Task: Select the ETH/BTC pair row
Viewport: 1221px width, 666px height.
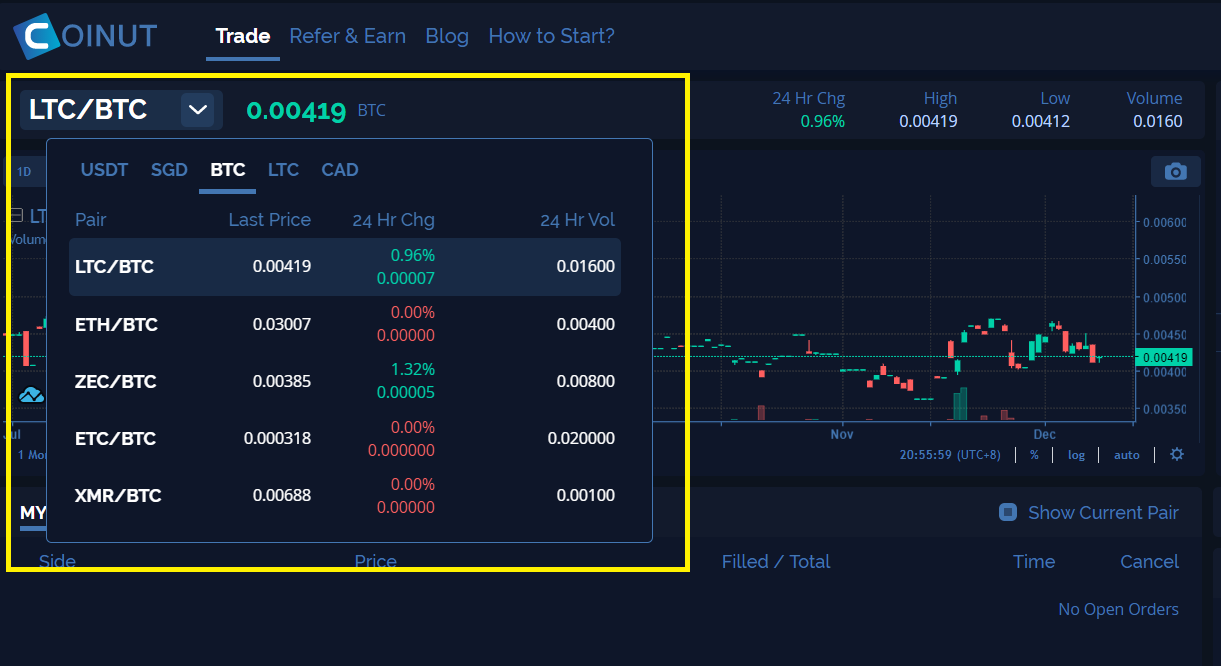Action: click(345, 324)
